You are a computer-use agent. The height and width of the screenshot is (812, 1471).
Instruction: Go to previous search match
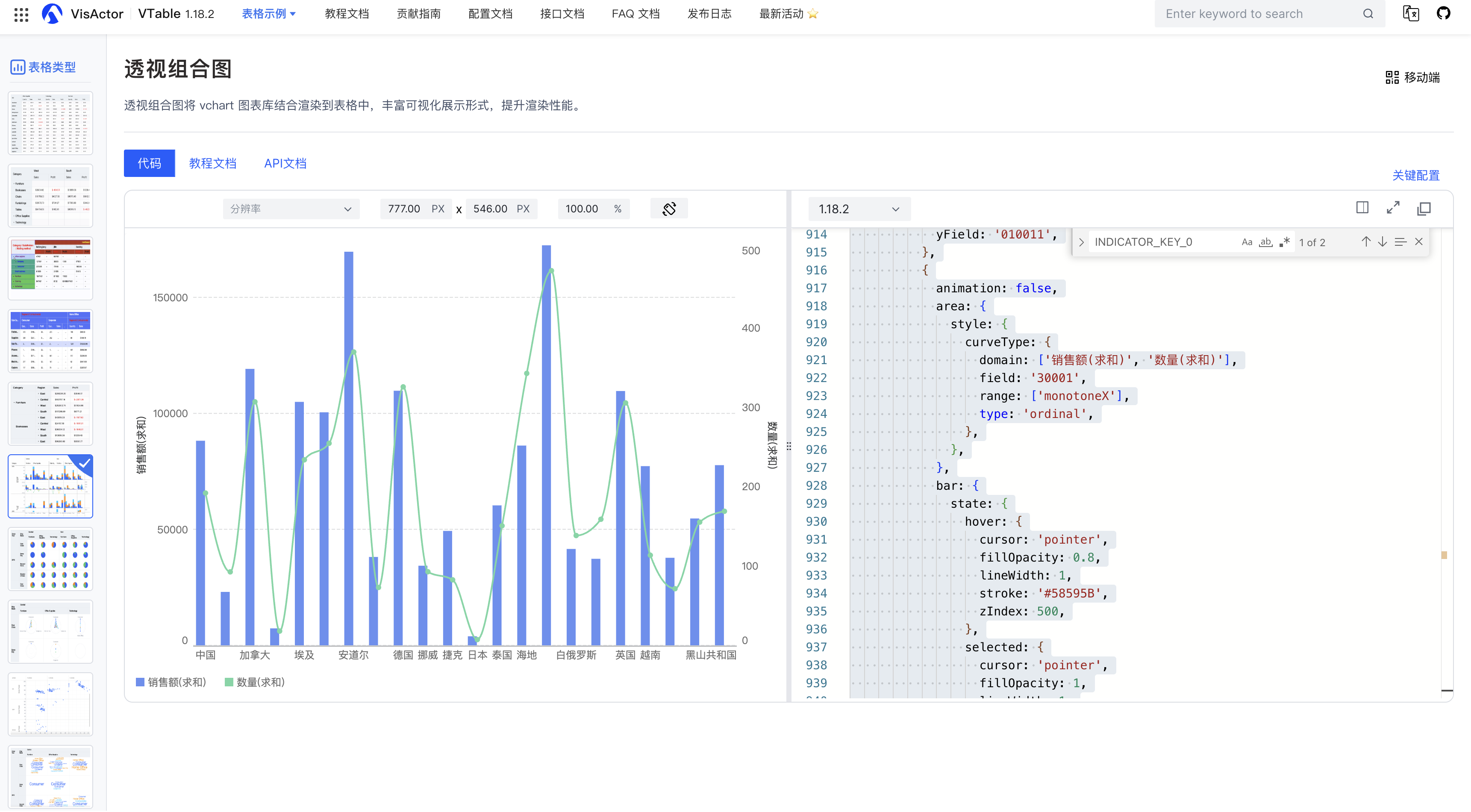tap(1365, 242)
